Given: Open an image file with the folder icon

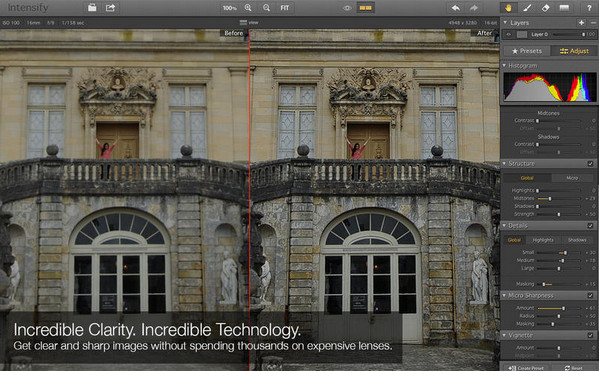Looking at the screenshot, I should pos(92,8).
